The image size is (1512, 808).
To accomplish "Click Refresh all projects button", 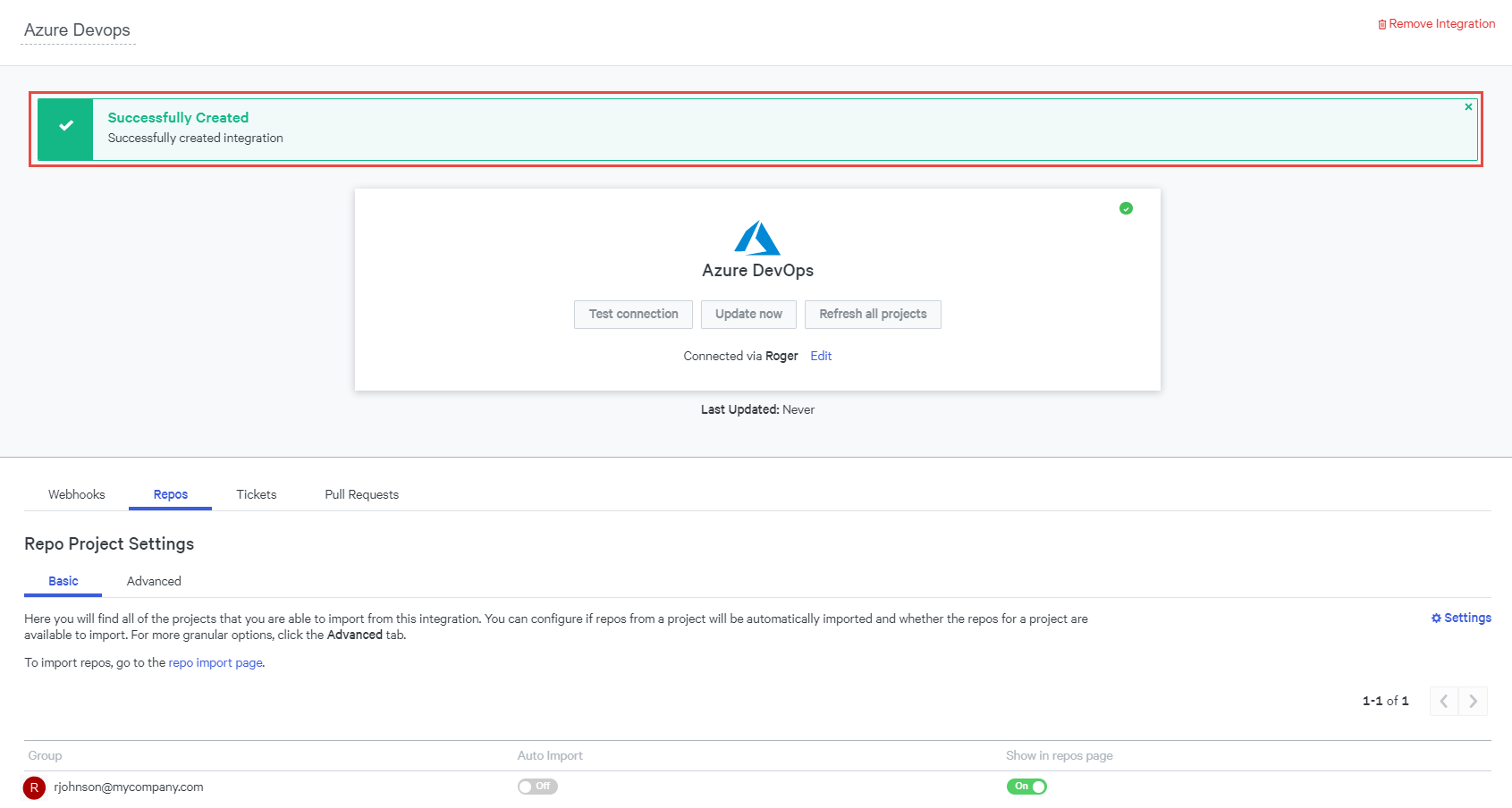I will 873,315.
